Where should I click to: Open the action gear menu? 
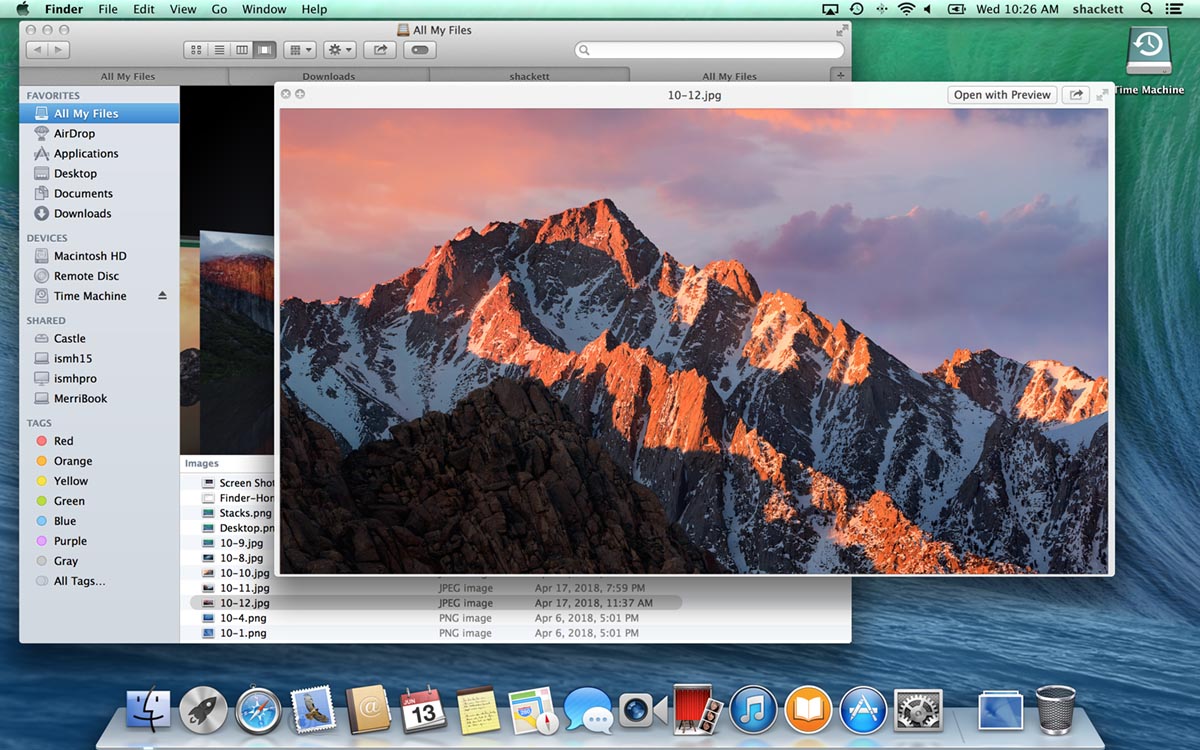click(x=337, y=49)
